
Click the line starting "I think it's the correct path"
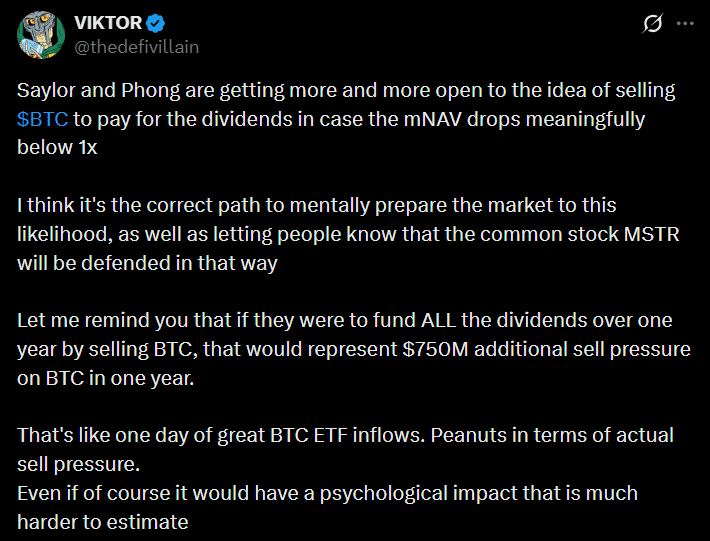click(x=316, y=205)
